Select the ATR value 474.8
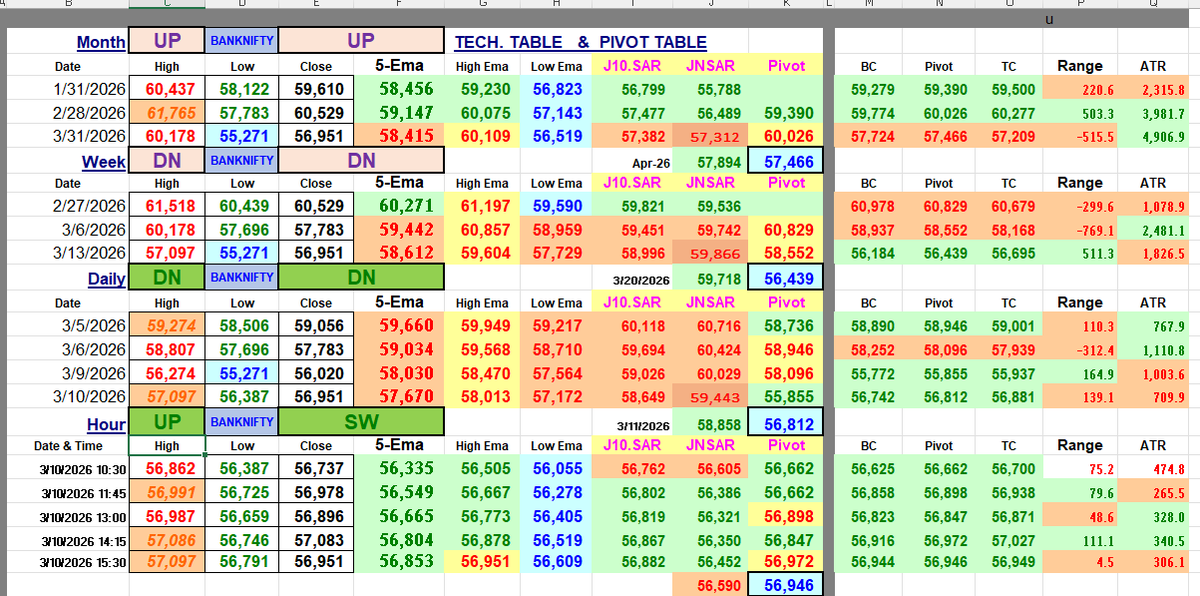 coord(1153,467)
